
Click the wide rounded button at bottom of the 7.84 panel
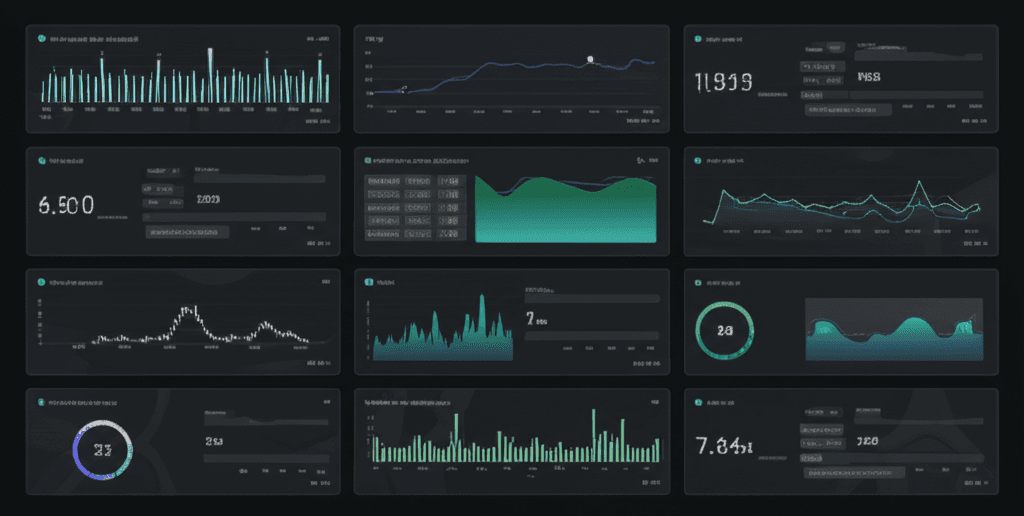(854, 472)
